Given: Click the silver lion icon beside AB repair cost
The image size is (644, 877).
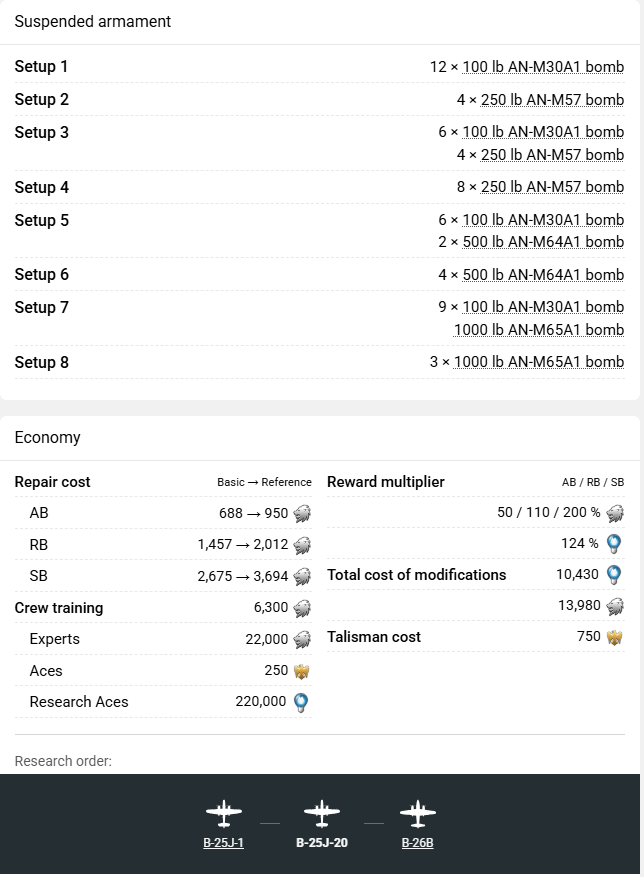Looking at the screenshot, I should coord(302,514).
